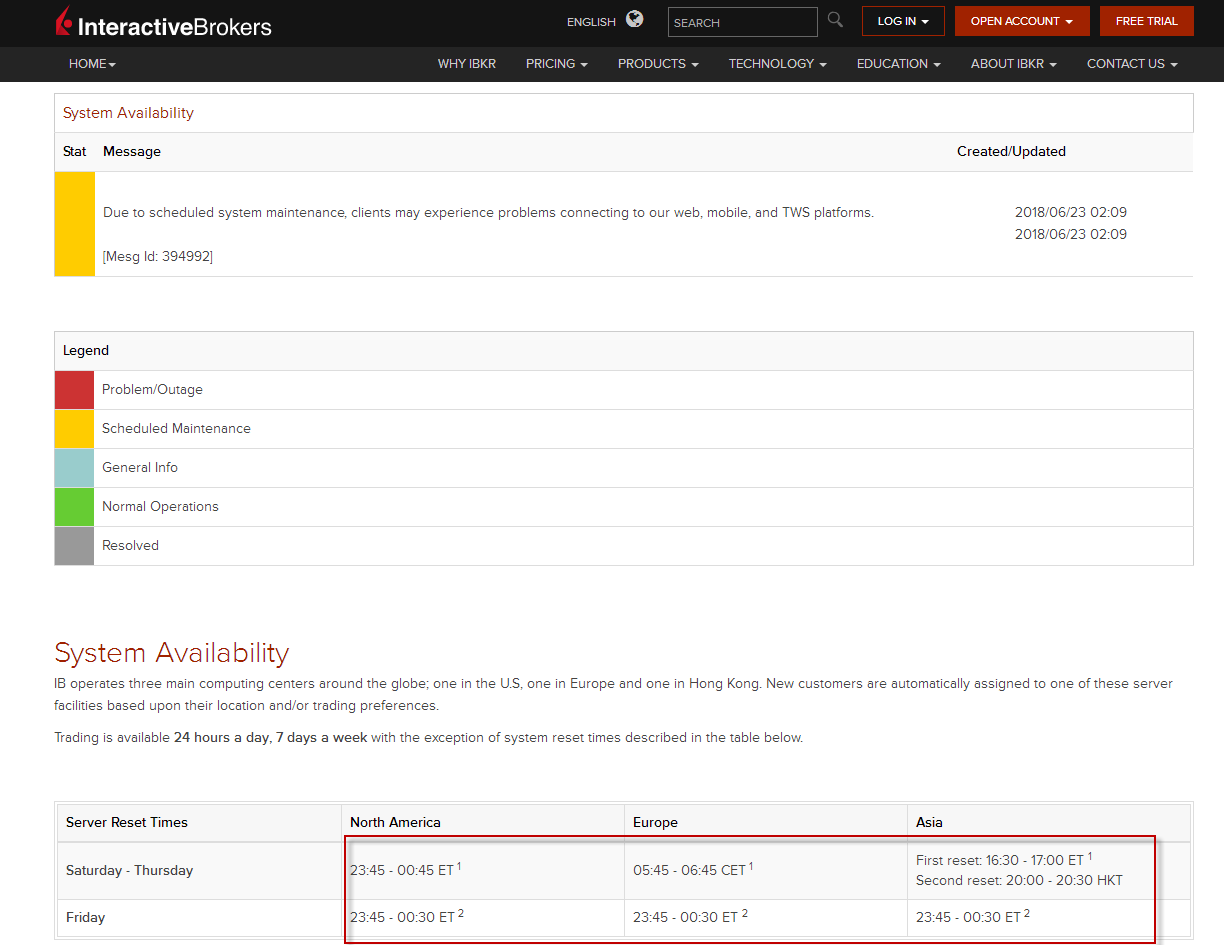Open the WHY IBKR page
1224x945 pixels.
click(467, 64)
